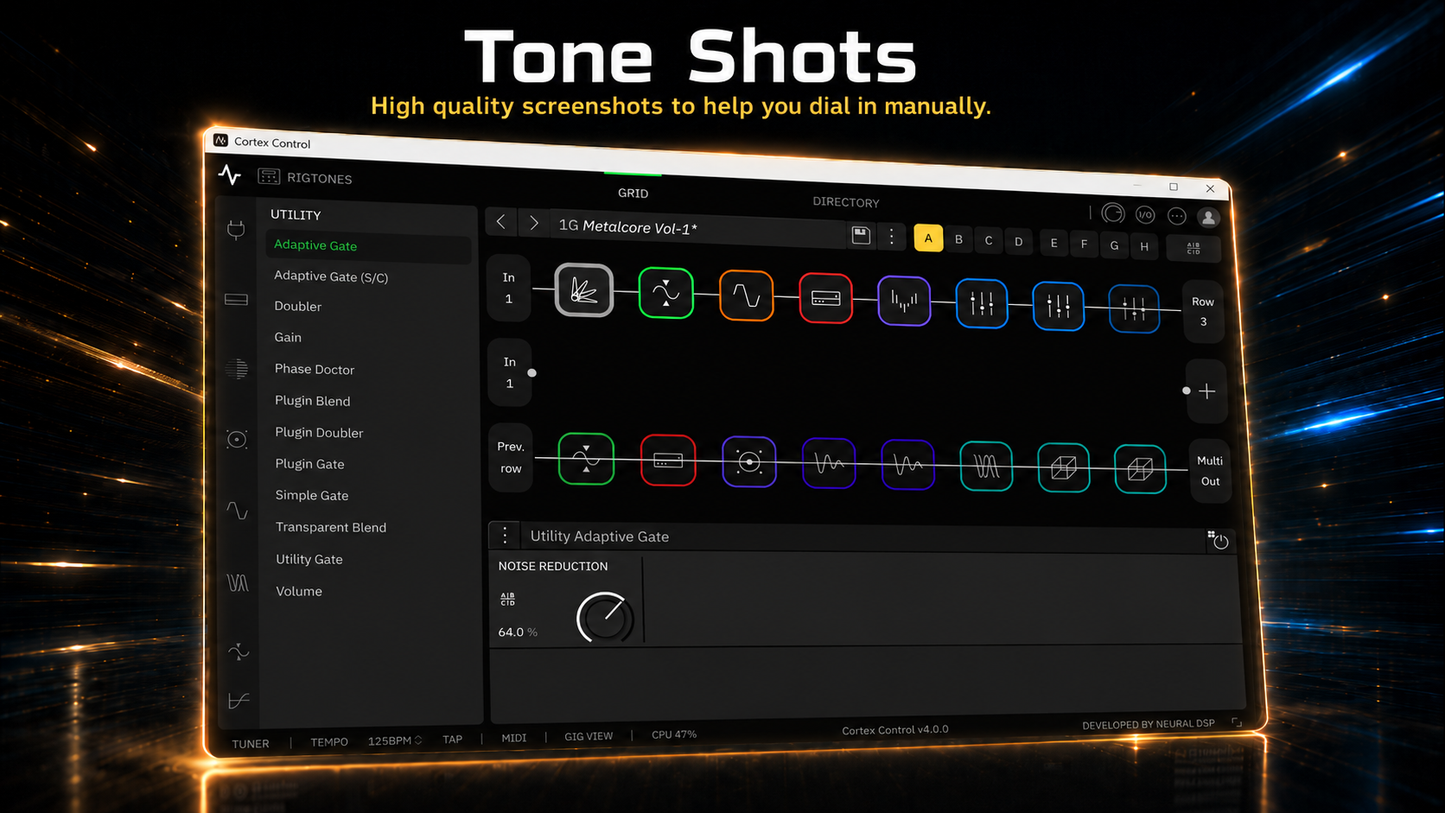This screenshot has height=813, width=1445.
Task: Open the Multi Out output selector
Action: click(x=1210, y=471)
